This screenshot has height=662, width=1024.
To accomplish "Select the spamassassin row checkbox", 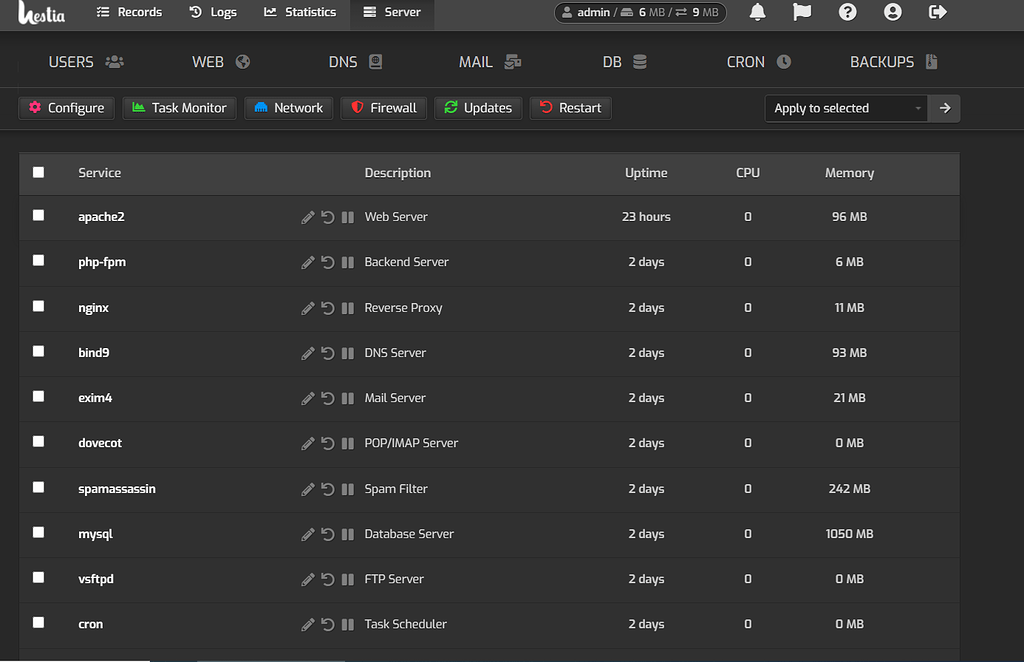I will (x=39, y=487).
